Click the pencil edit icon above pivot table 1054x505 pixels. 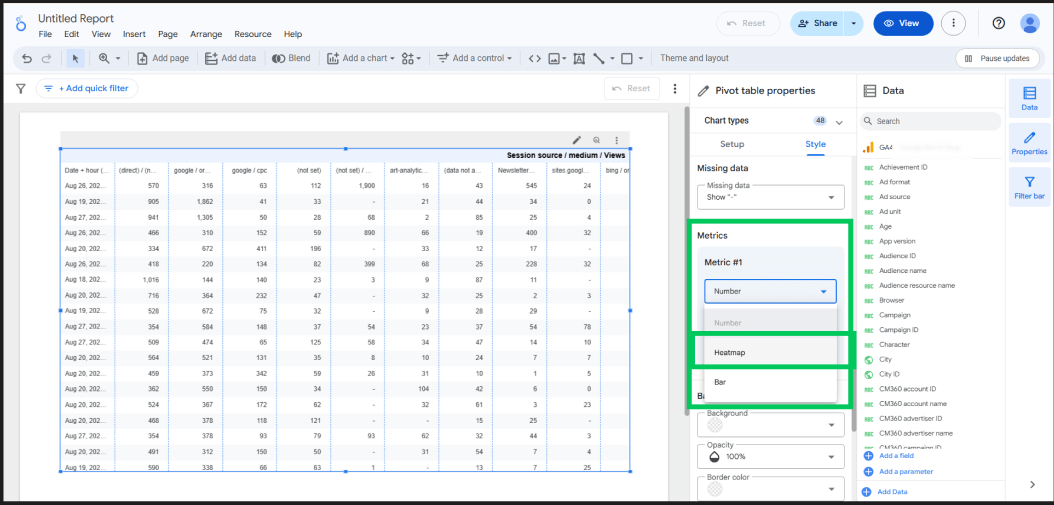coord(577,140)
